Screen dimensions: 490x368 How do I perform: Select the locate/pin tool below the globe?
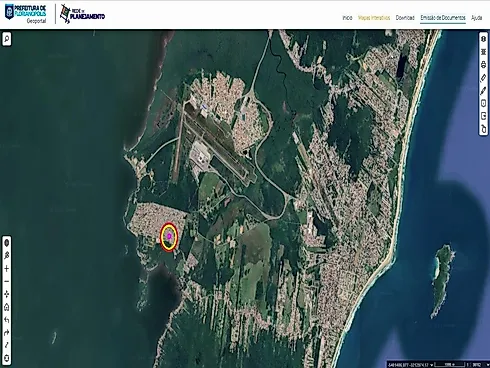(x=7, y=256)
